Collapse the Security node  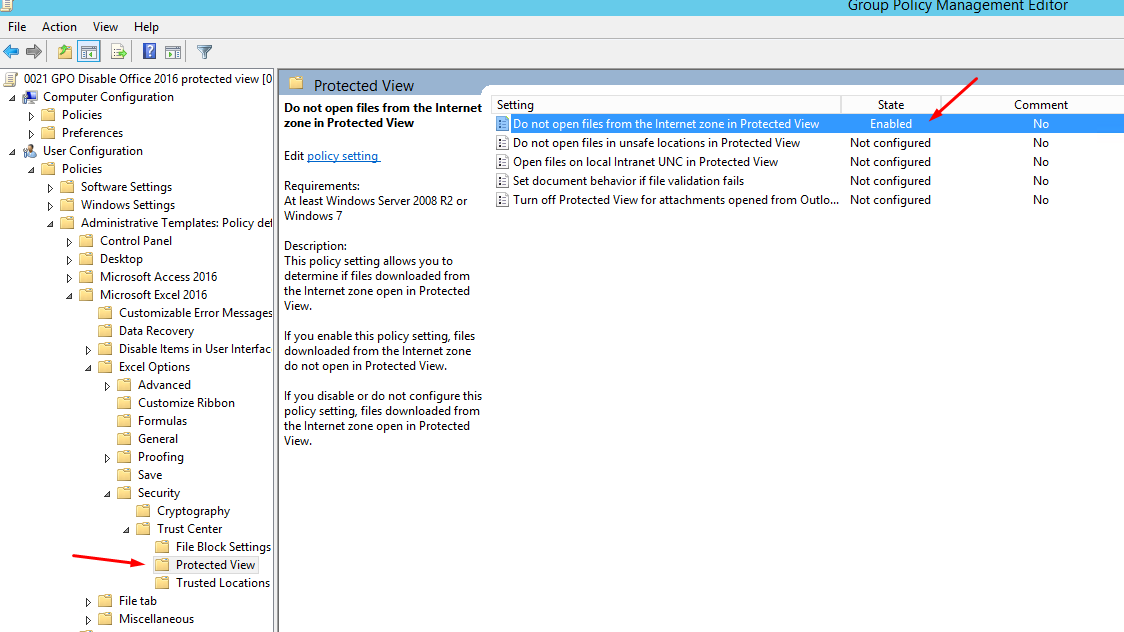108,494
